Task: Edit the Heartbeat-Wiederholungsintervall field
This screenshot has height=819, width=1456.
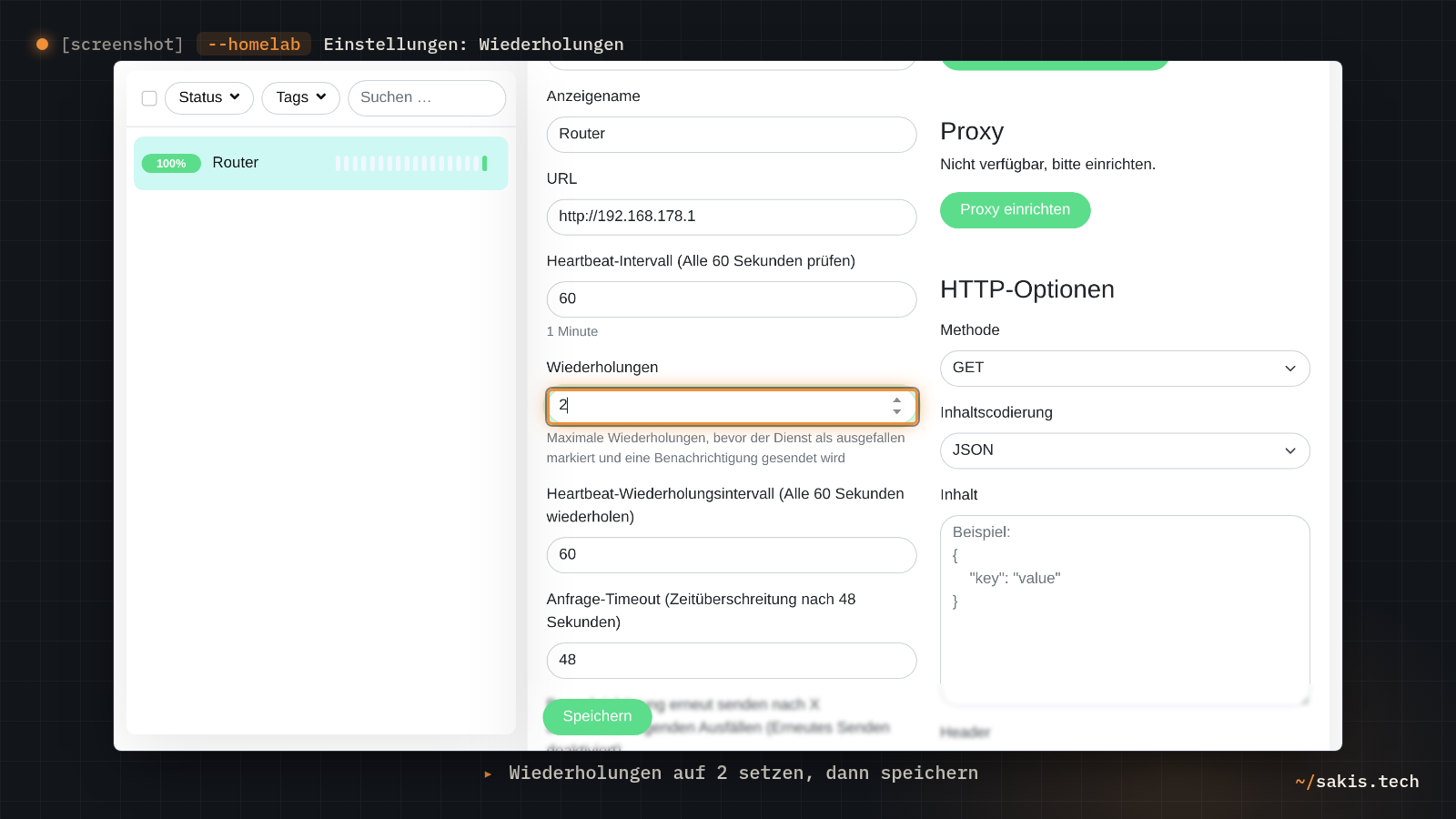Action: 732,555
